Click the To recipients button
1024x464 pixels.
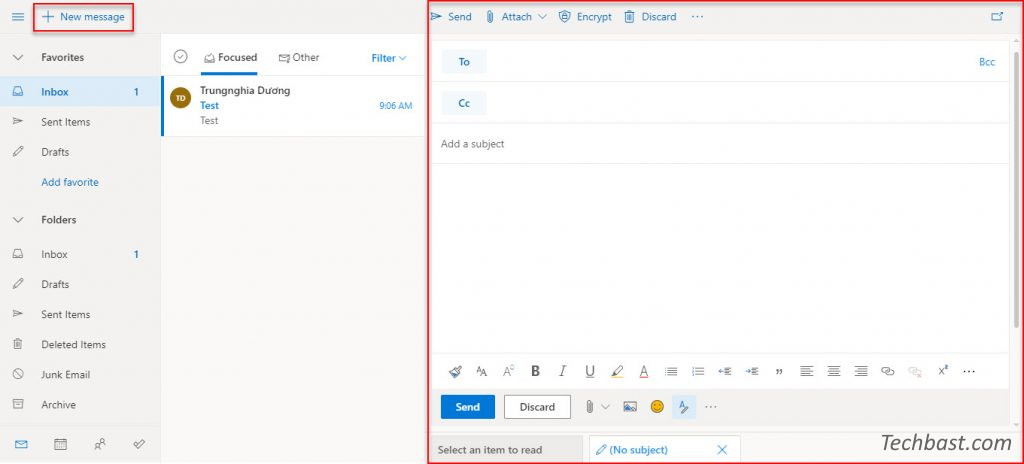(x=464, y=61)
